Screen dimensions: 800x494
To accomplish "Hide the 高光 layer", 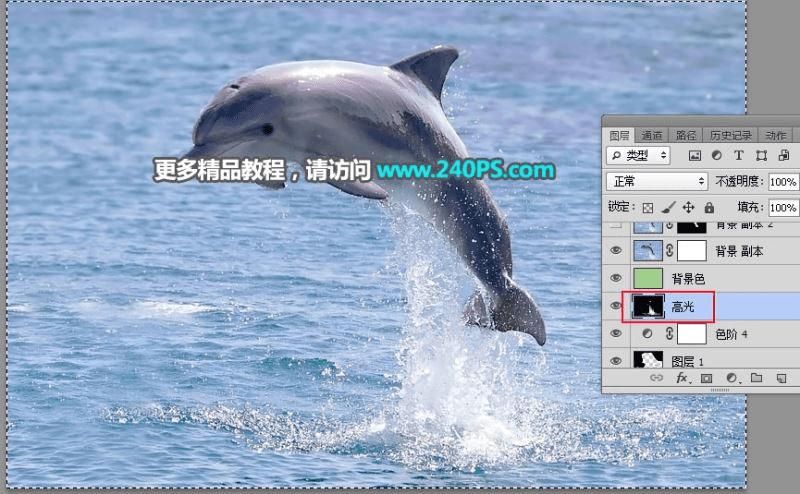I will (x=616, y=306).
